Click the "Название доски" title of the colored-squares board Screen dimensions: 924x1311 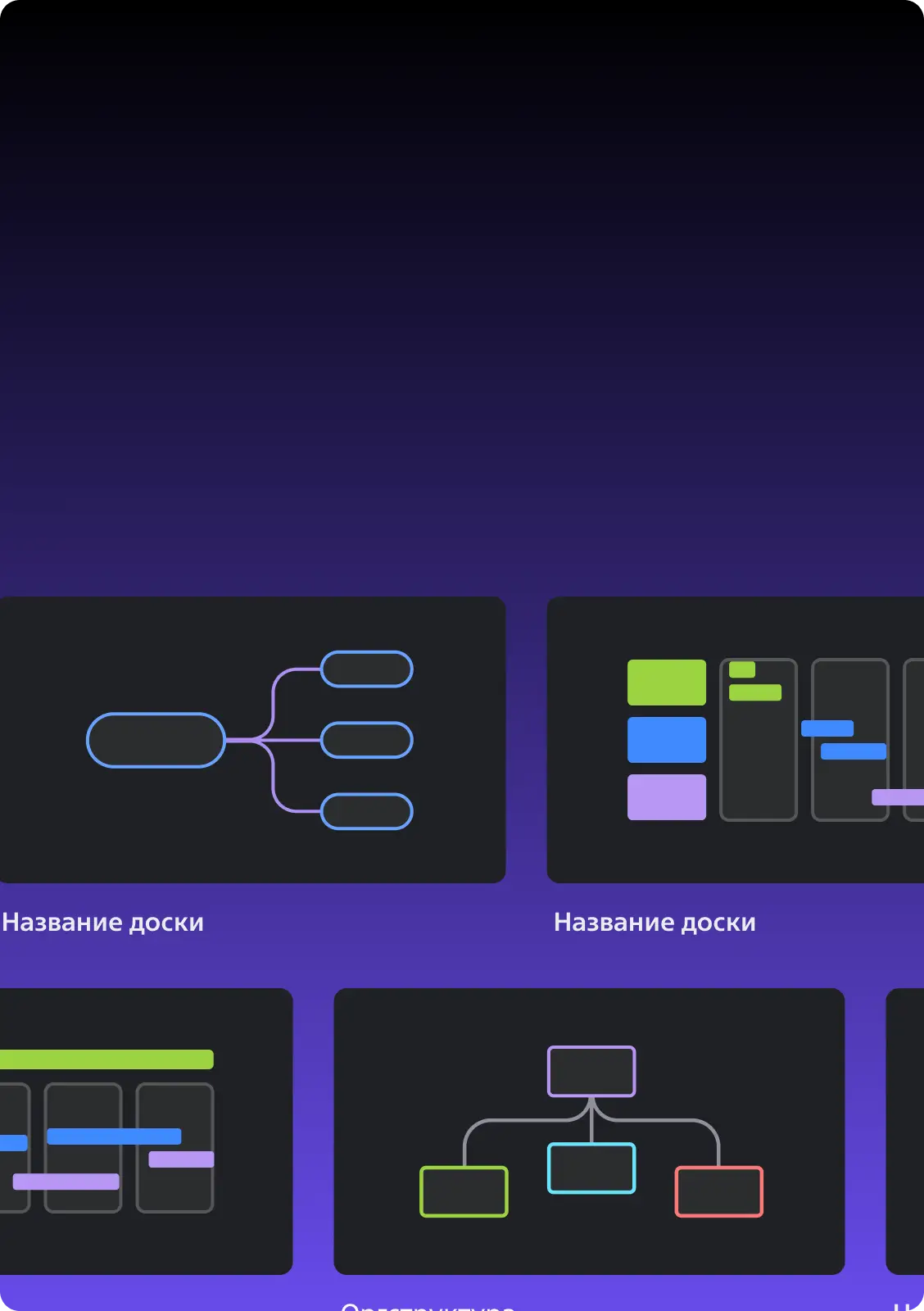click(x=654, y=923)
